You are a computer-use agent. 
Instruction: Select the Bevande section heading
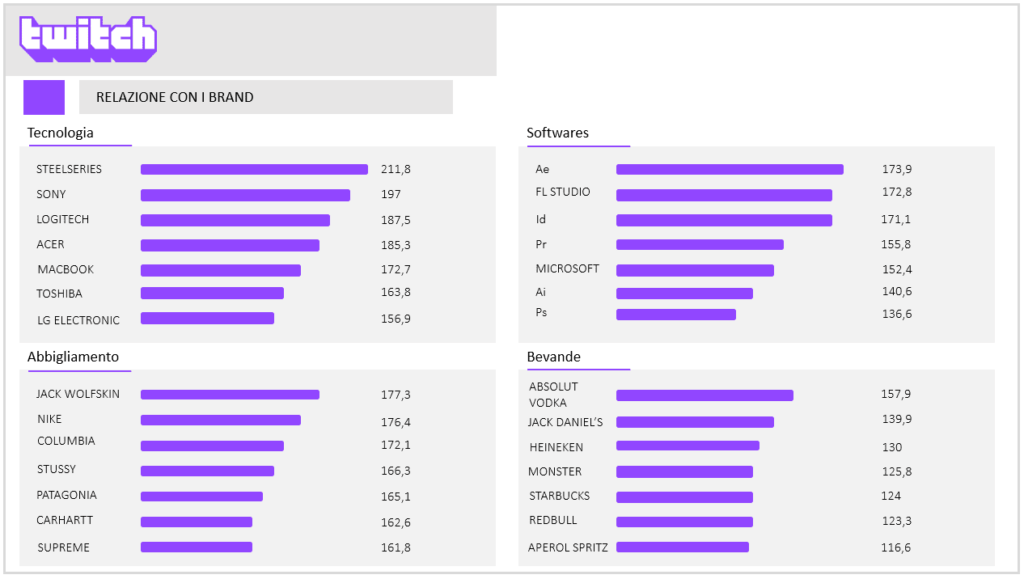(554, 357)
